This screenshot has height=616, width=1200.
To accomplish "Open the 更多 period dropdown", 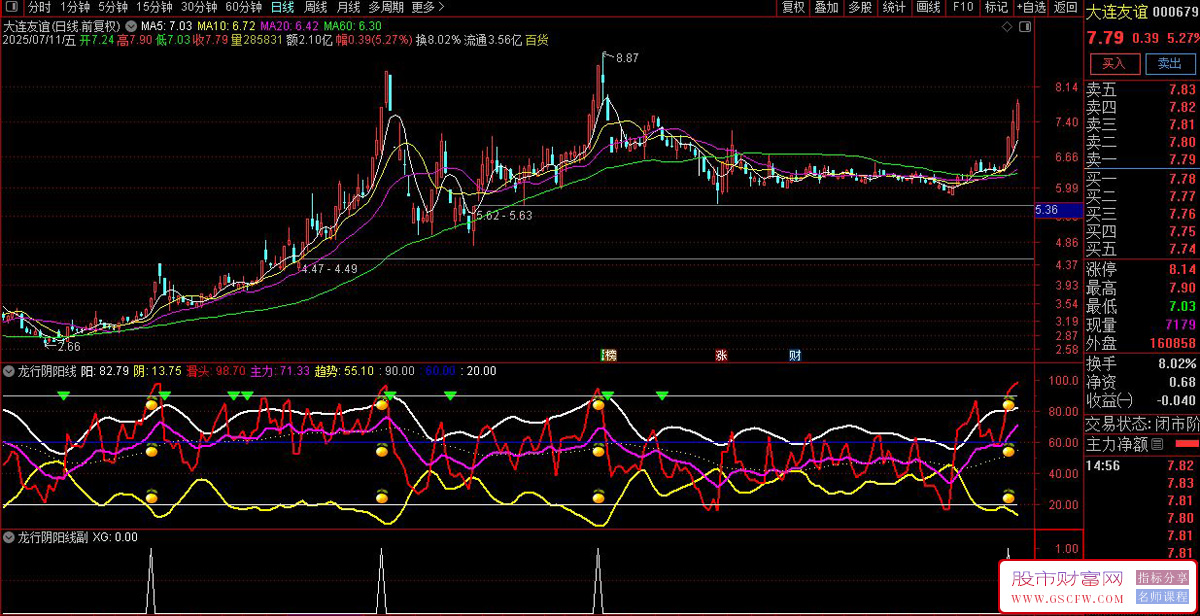I will 428,7.
